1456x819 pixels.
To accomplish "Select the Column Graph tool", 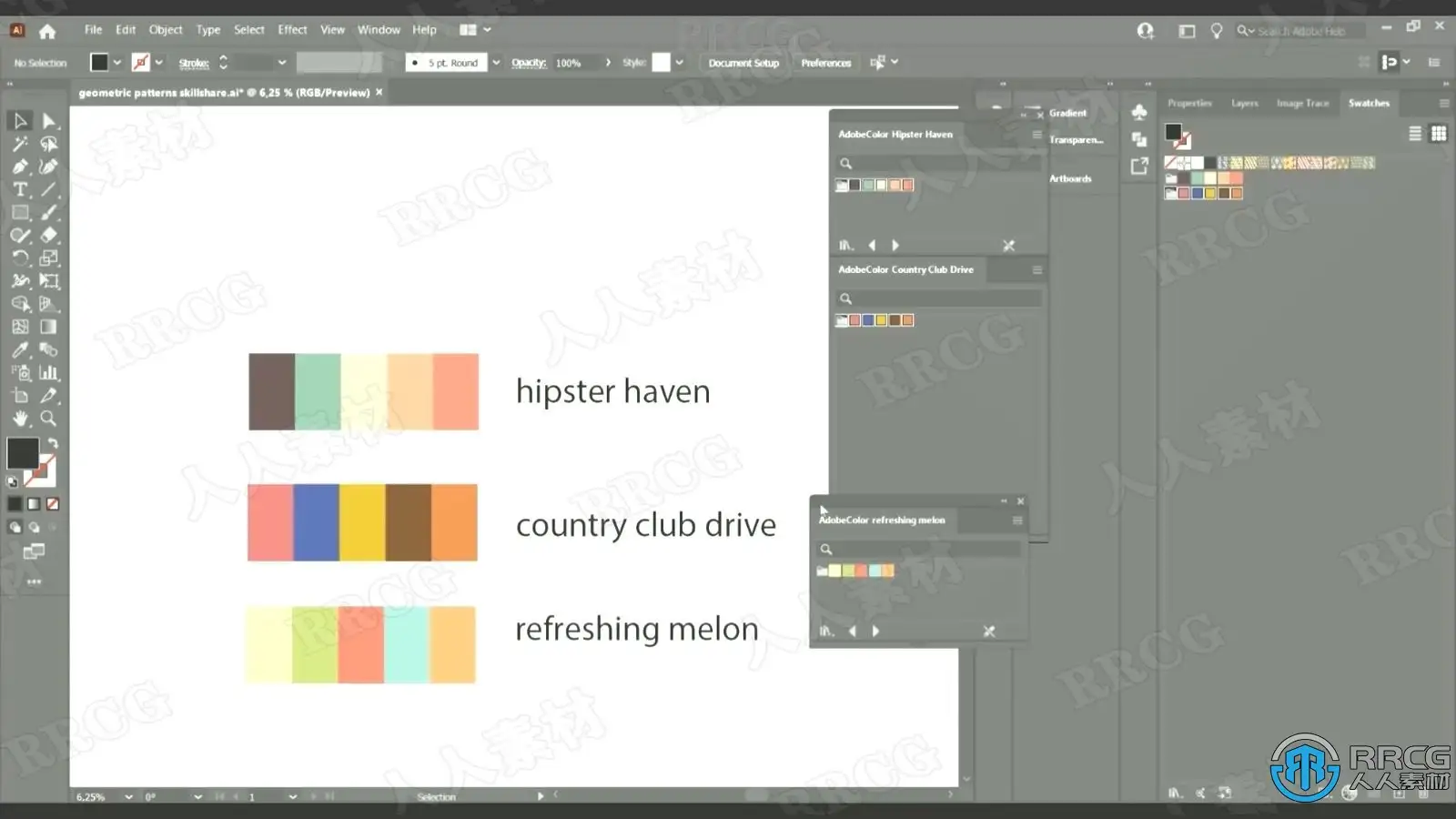I will click(x=49, y=372).
